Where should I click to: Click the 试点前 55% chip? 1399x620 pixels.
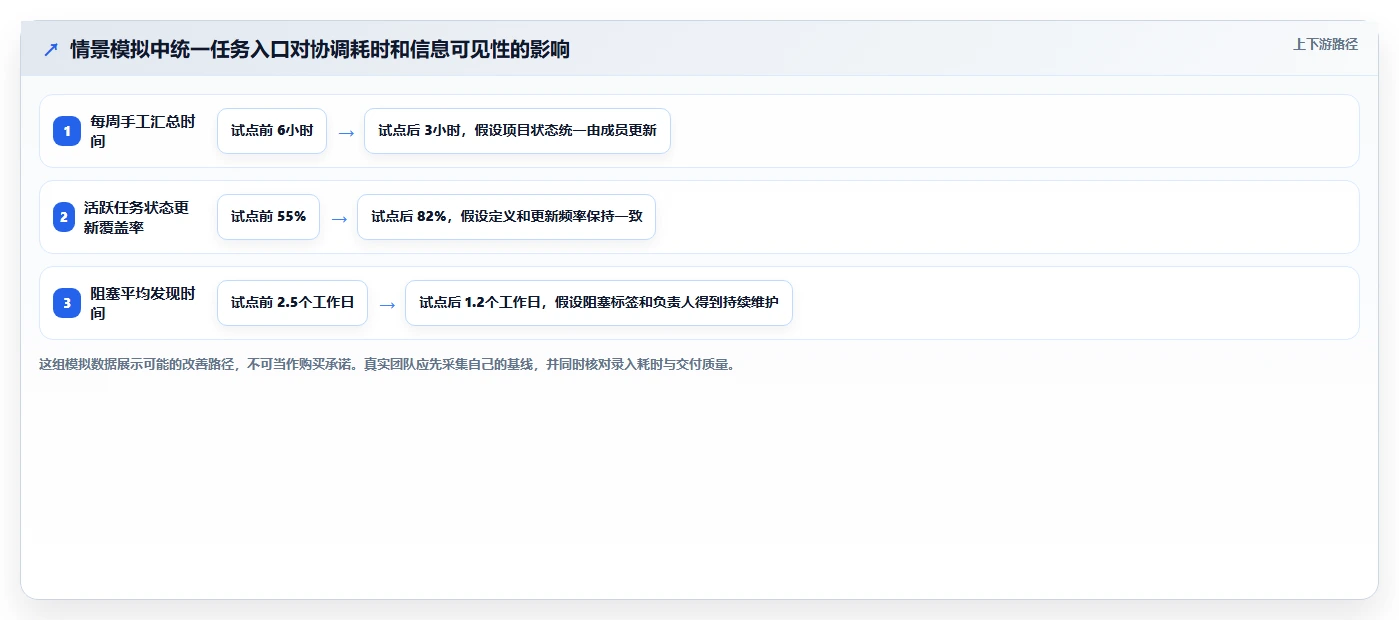268,217
